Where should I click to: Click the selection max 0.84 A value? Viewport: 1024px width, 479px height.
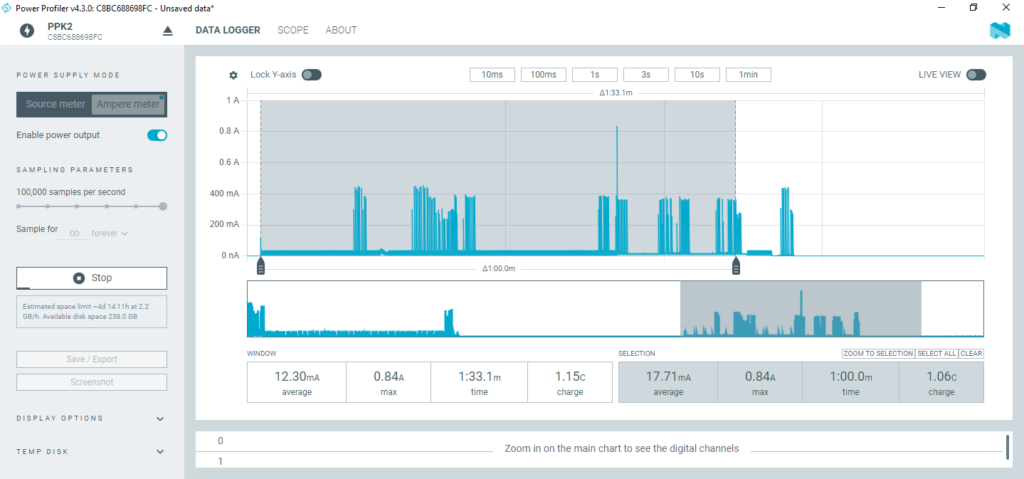point(760,376)
